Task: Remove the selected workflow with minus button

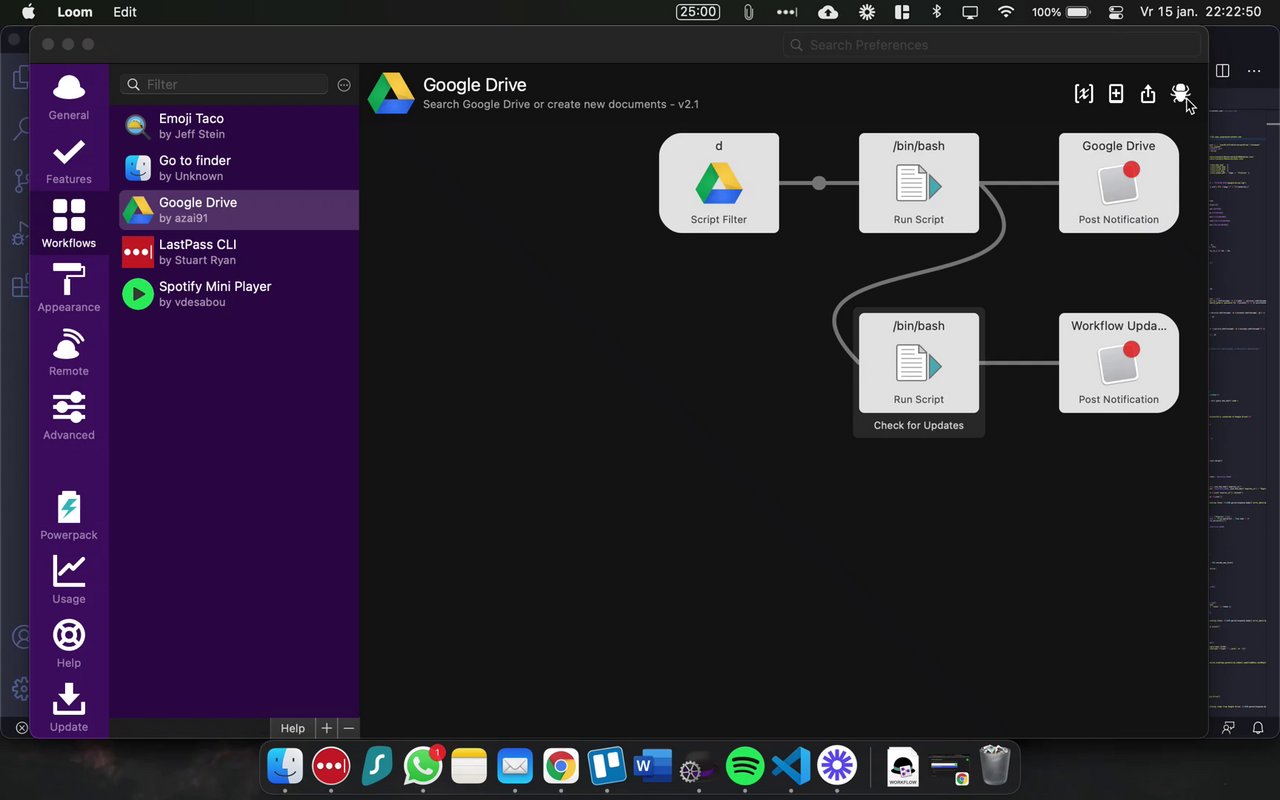Action: [x=348, y=729]
